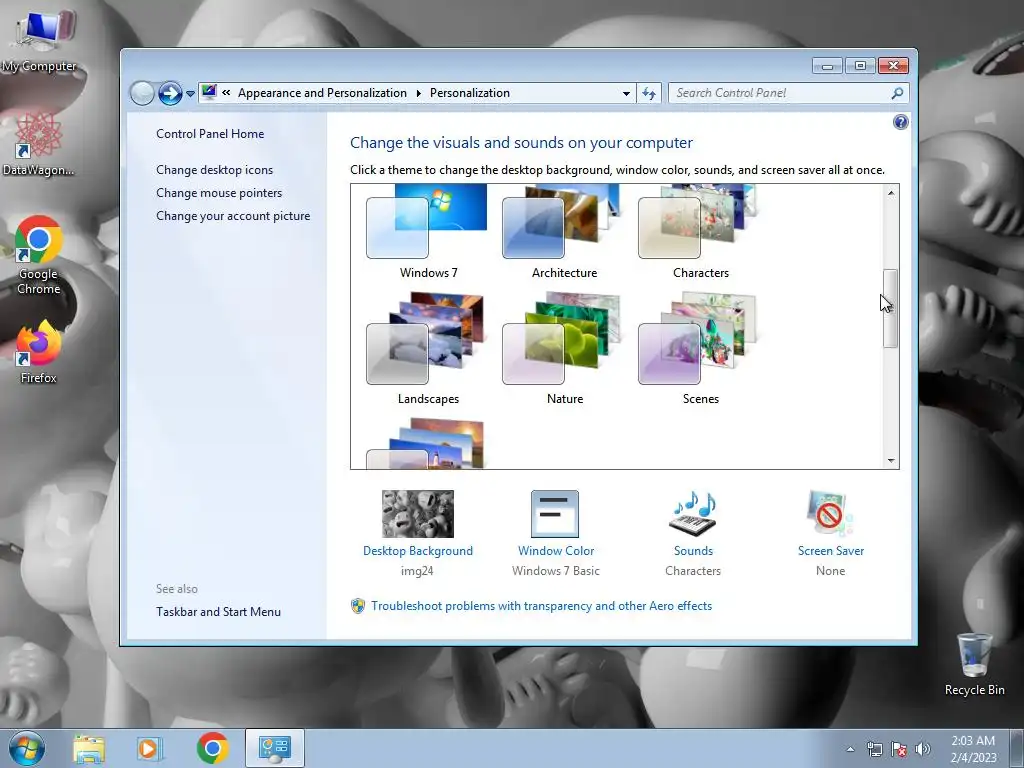Click Troubleshoot problems with transparency link
Image resolution: width=1024 pixels, height=768 pixels.
point(541,606)
